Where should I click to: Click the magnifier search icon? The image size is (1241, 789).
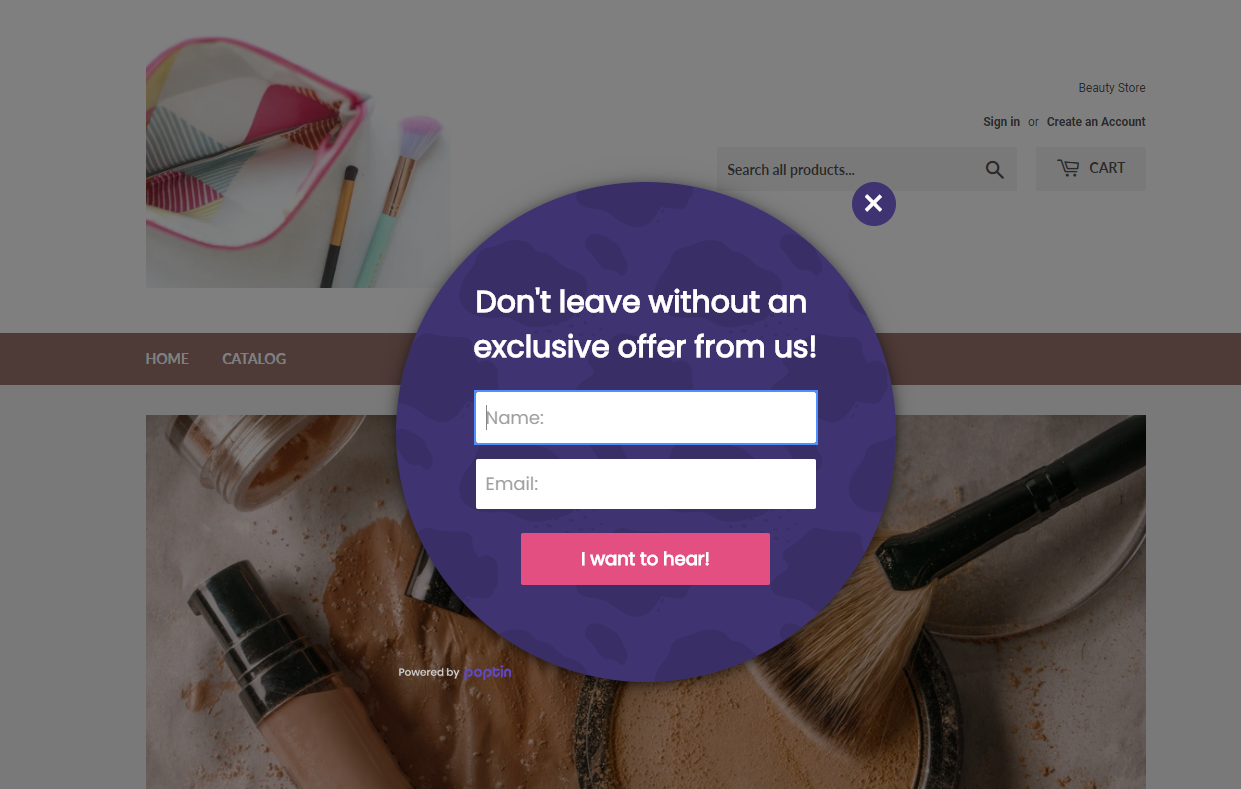point(994,170)
